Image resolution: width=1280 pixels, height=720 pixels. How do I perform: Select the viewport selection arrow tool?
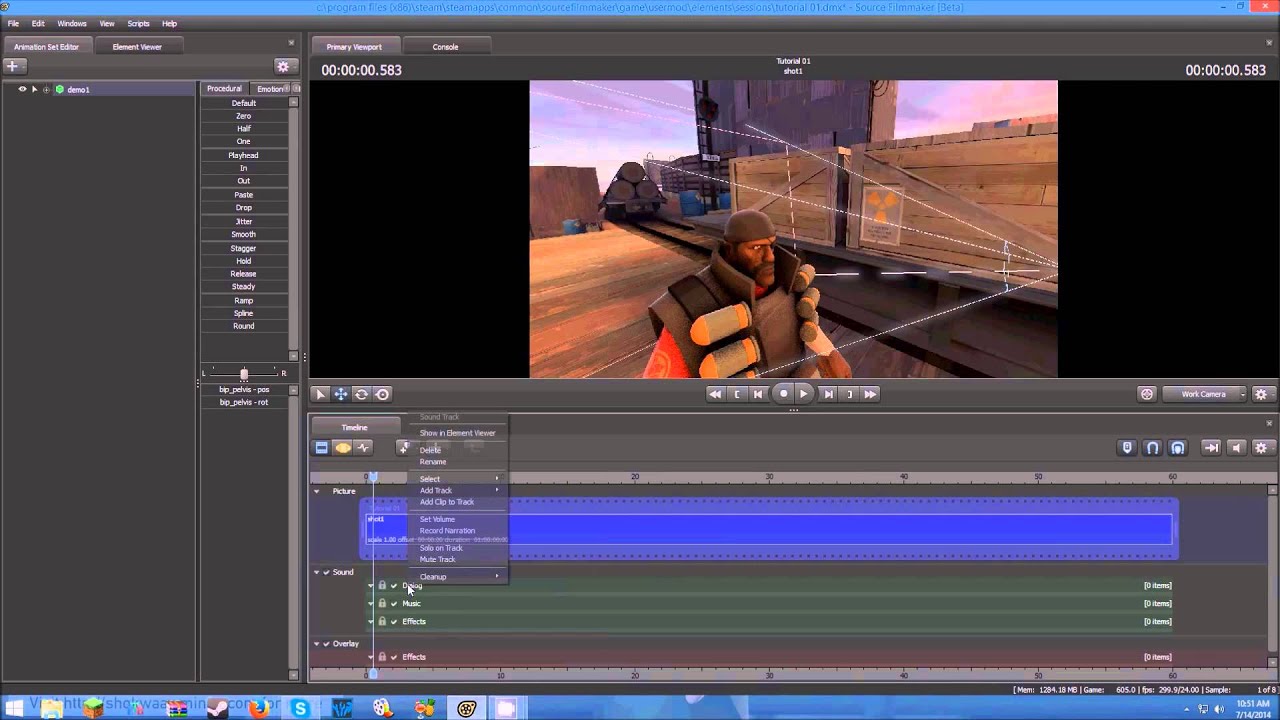(x=321, y=394)
